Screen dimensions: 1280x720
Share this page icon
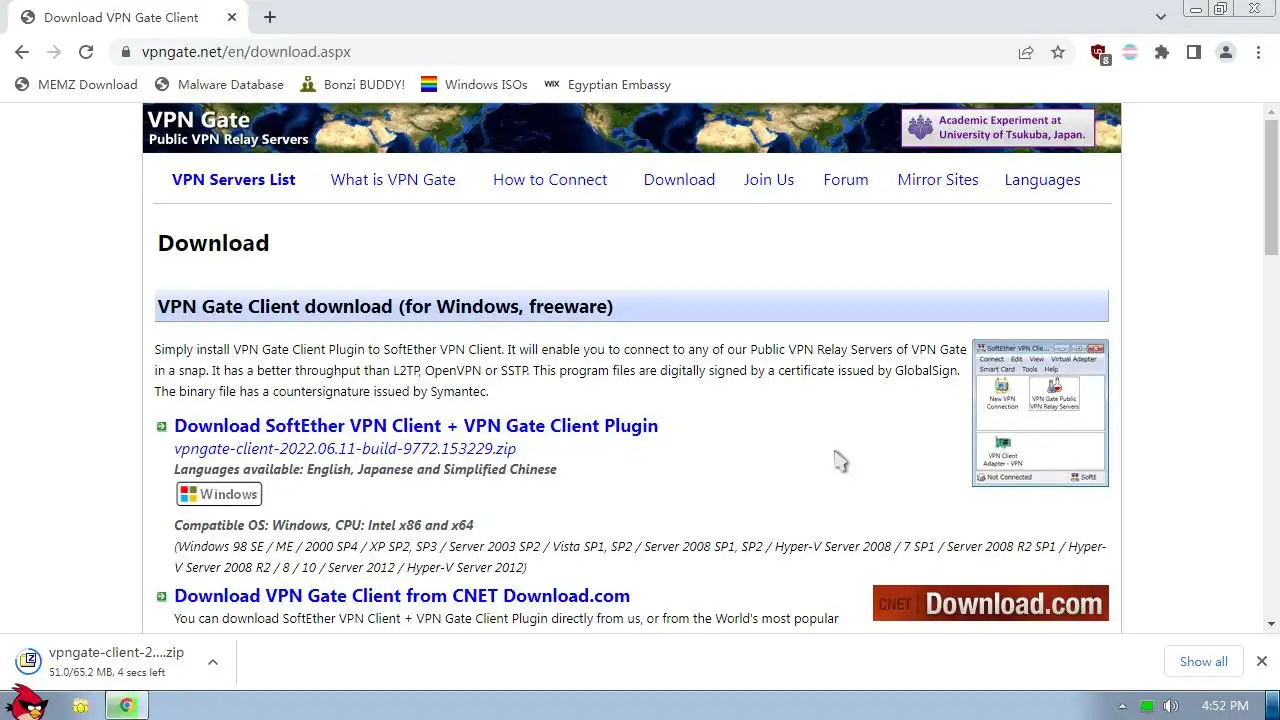(1026, 52)
